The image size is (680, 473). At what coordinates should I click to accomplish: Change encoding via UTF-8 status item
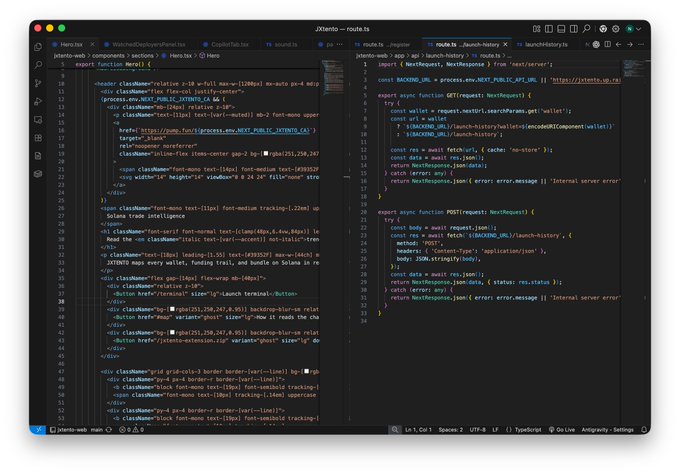point(477,430)
